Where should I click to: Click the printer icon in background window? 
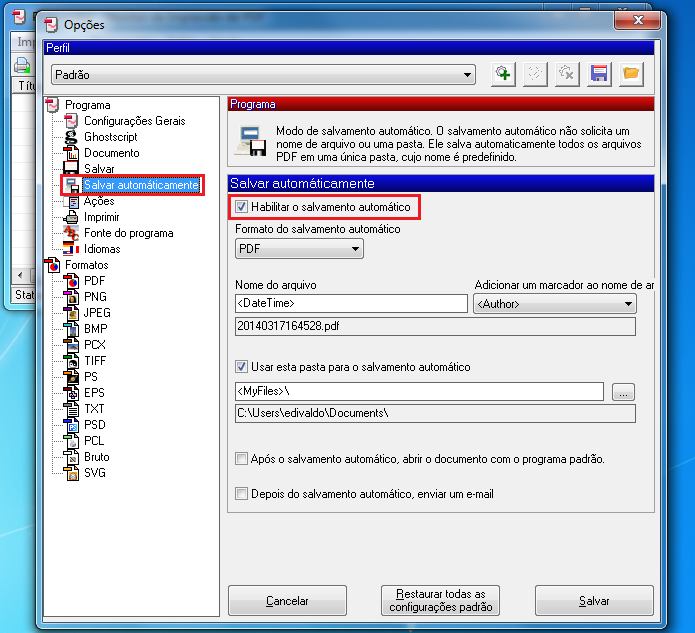pos(22,65)
